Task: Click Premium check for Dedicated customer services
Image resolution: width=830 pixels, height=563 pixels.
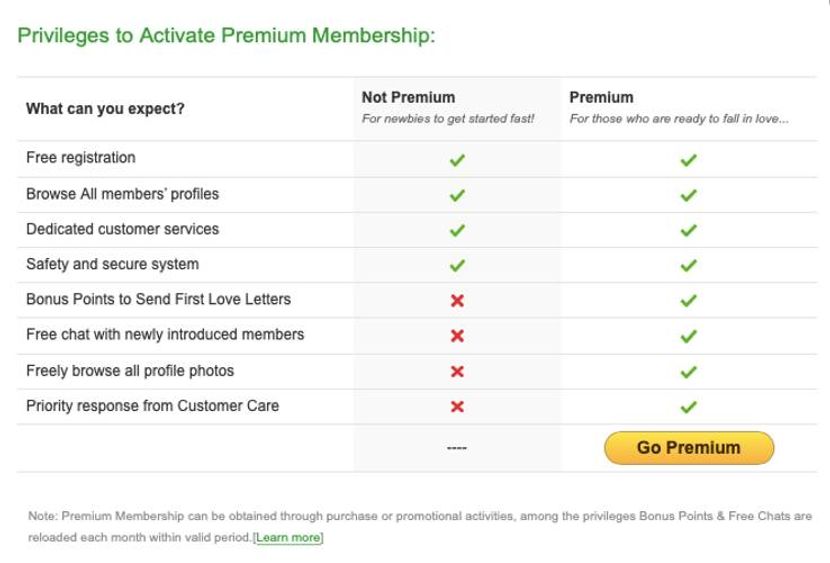Action: point(689,230)
